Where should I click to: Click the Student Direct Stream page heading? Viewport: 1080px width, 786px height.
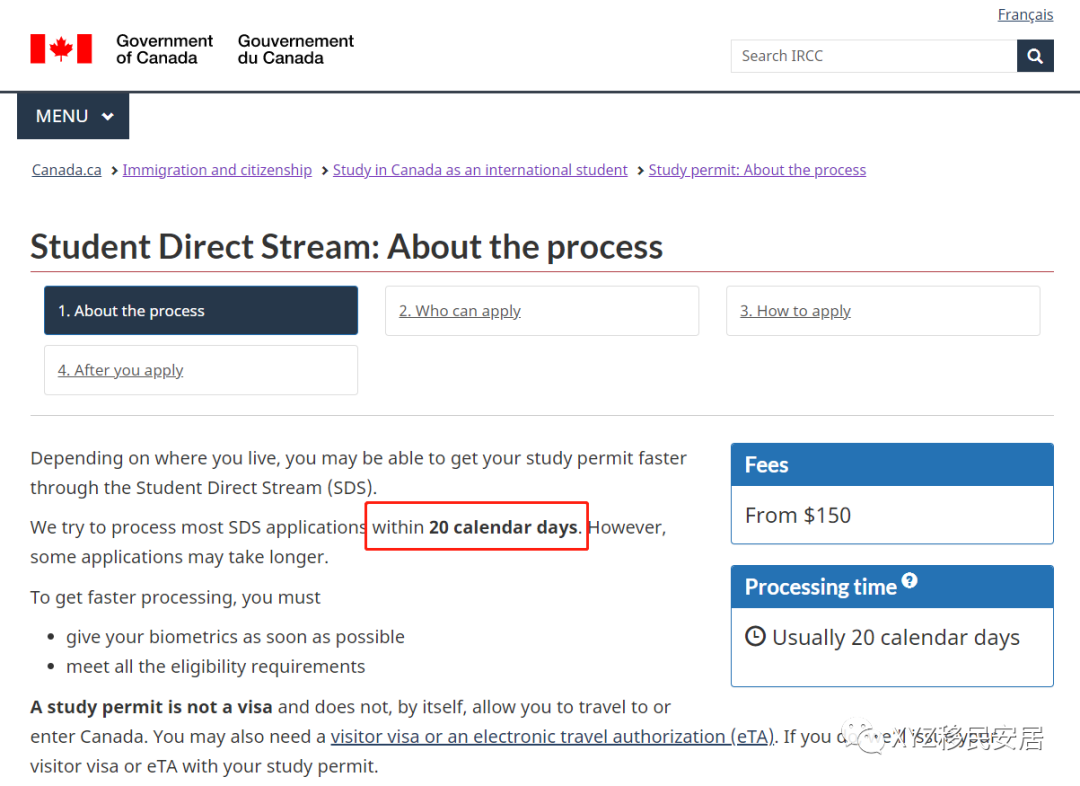tap(346, 247)
